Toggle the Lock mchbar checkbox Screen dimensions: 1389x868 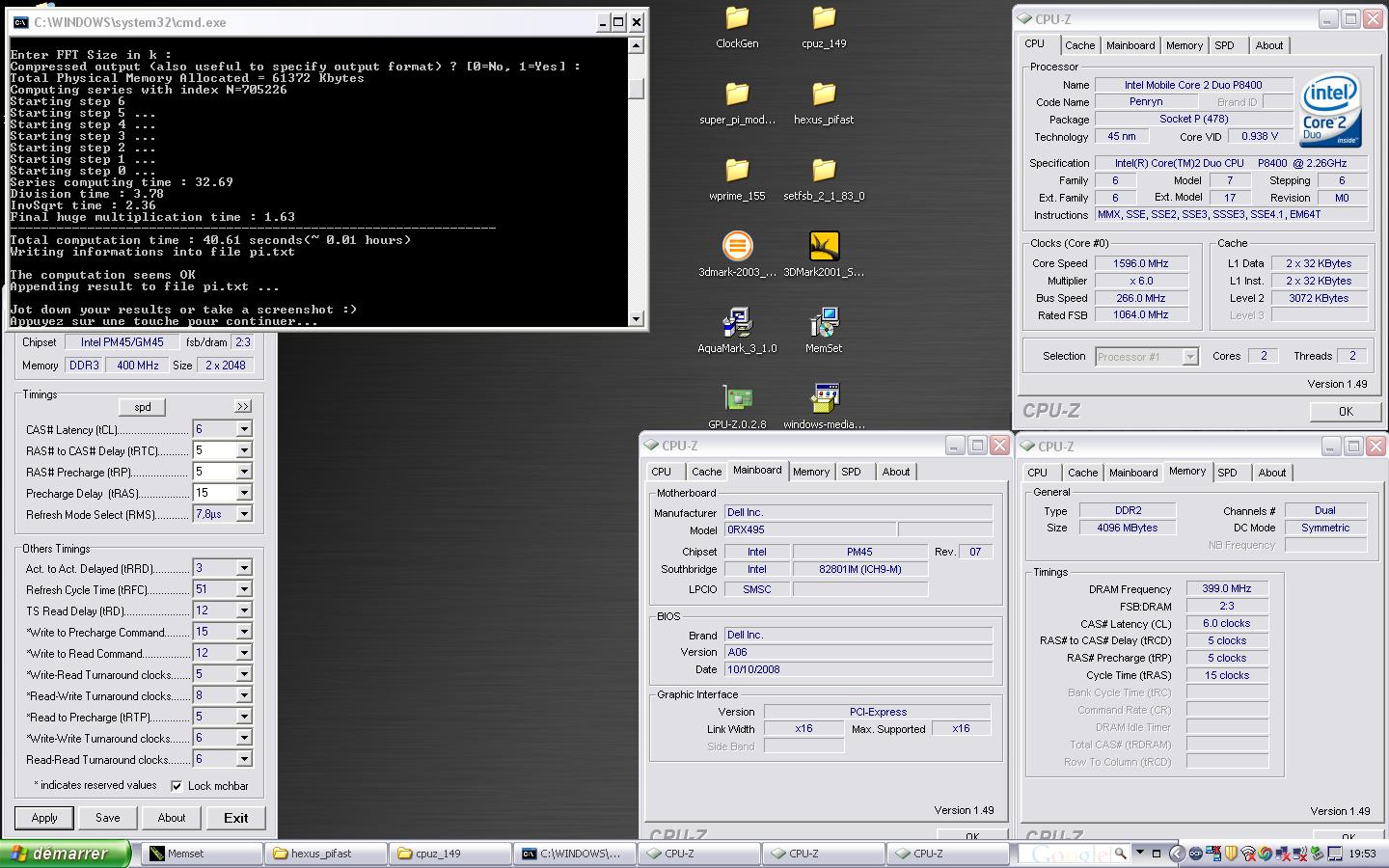pos(177,786)
